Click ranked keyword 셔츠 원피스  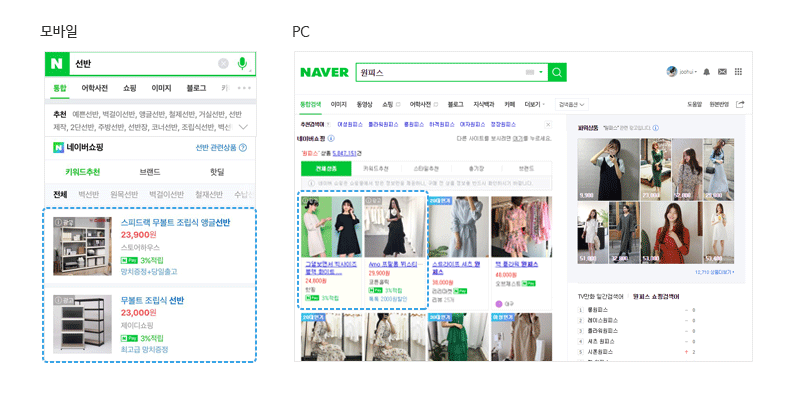point(601,341)
